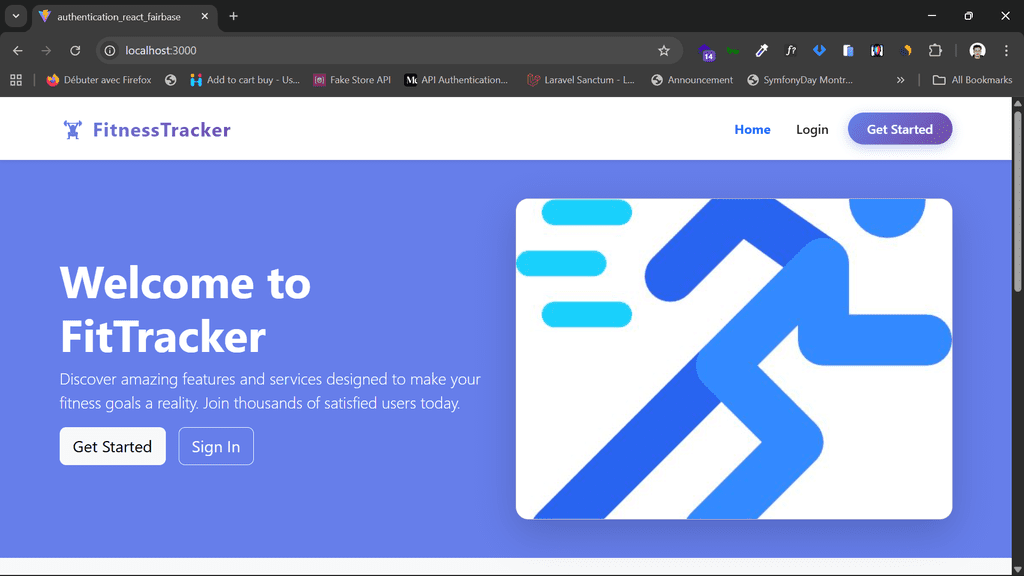Image resolution: width=1024 pixels, height=576 pixels.
Task: Open the Extensions puzzle piece menu
Action: (x=935, y=50)
